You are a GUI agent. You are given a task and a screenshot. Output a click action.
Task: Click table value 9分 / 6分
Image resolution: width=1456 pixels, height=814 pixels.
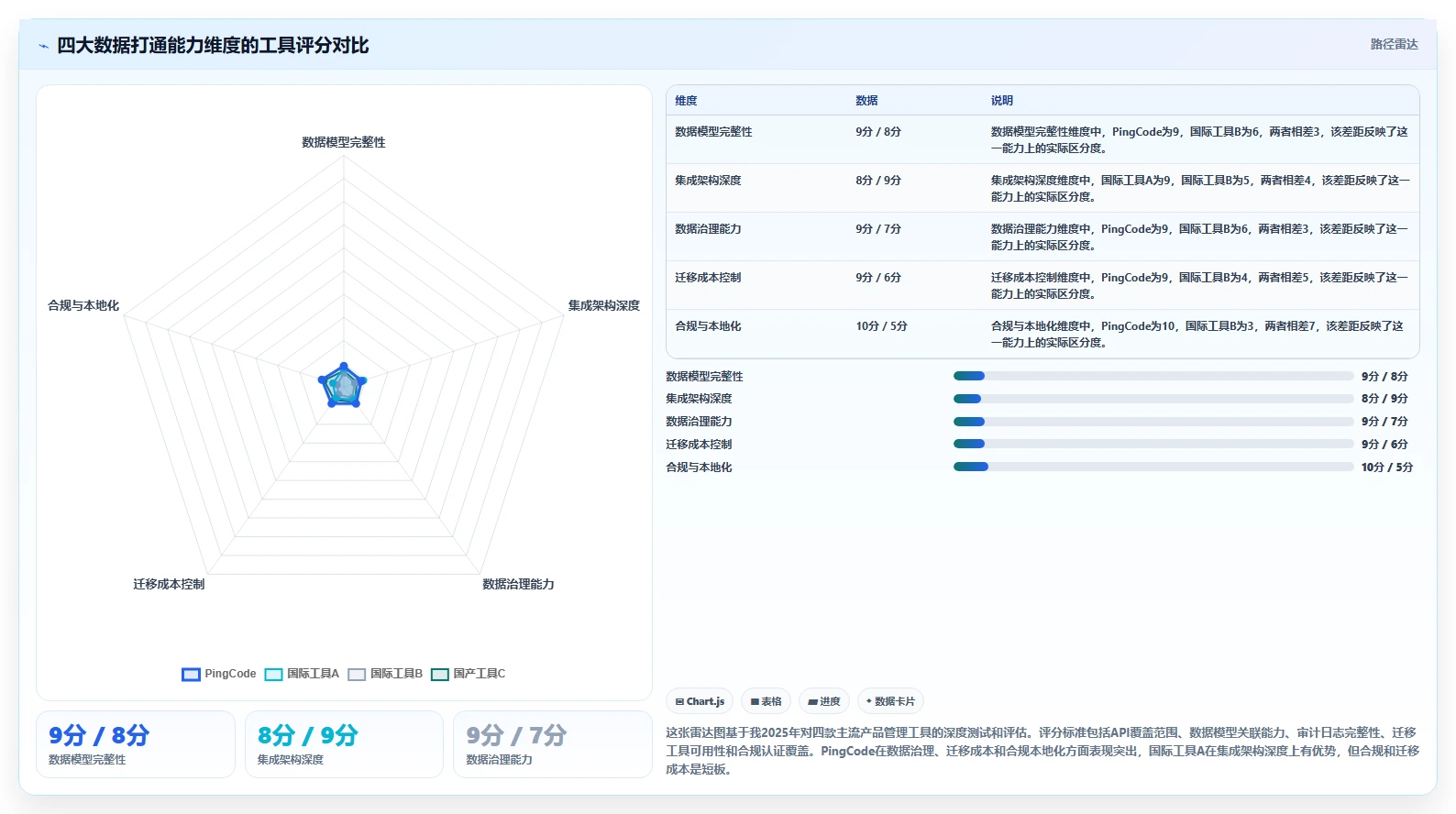(878, 278)
